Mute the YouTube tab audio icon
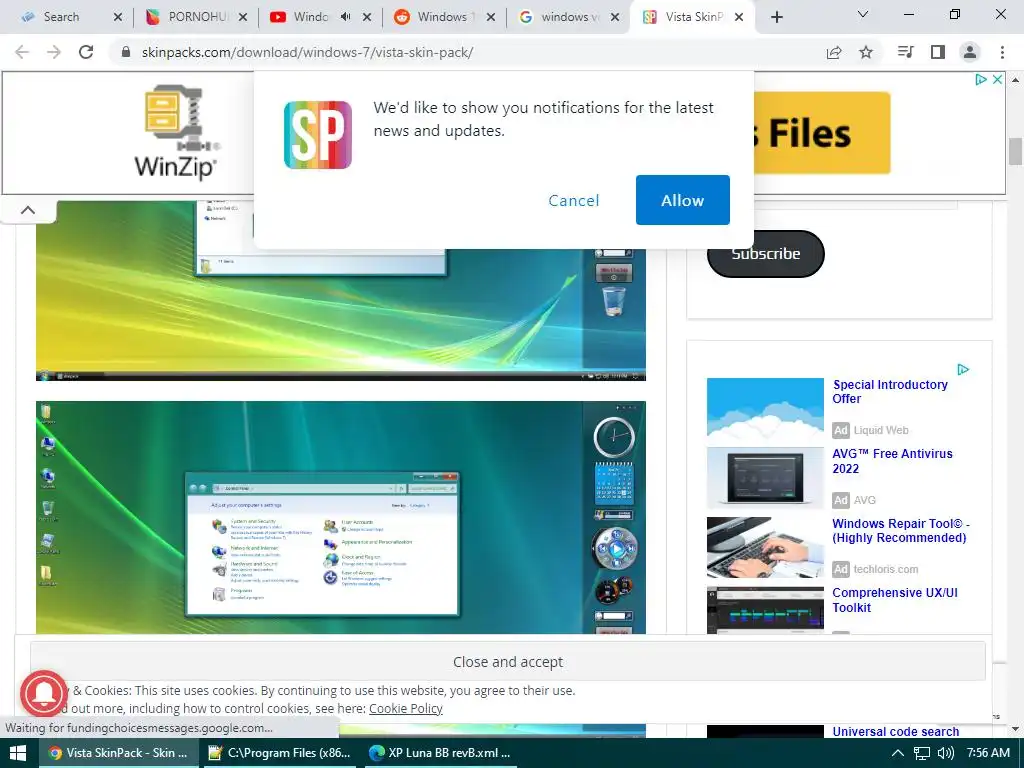 click(x=345, y=17)
